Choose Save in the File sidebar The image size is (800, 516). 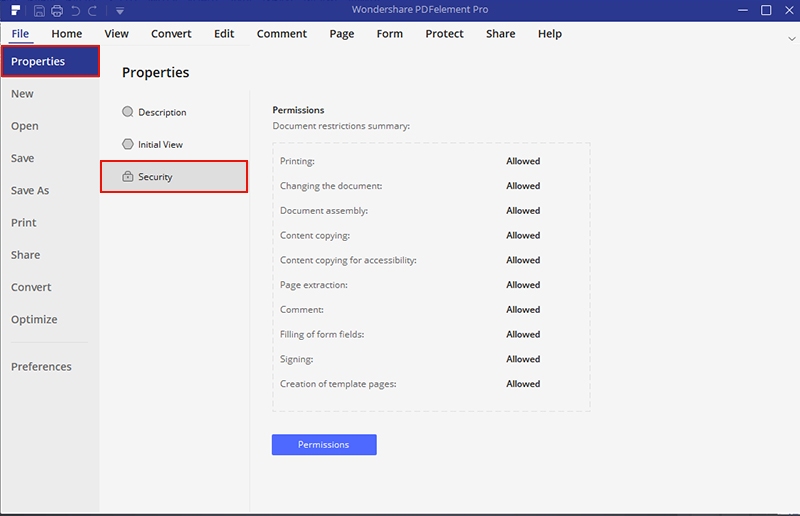(22, 158)
